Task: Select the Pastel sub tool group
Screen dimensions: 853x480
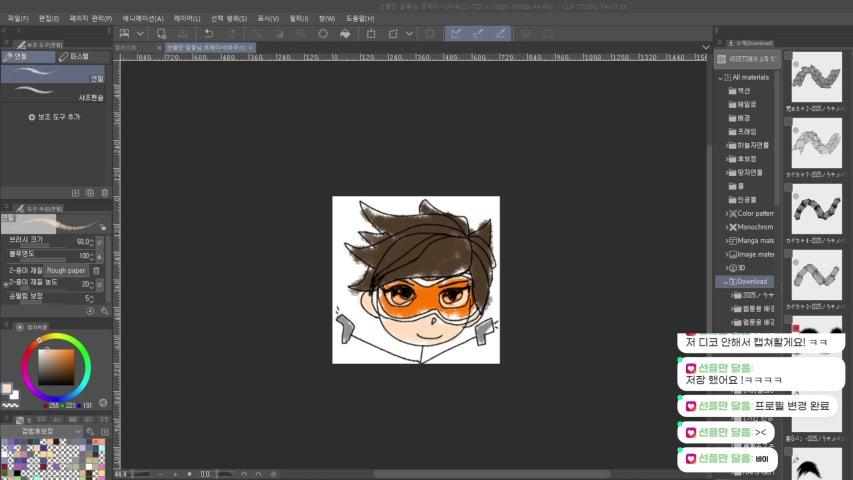Action: point(79,56)
